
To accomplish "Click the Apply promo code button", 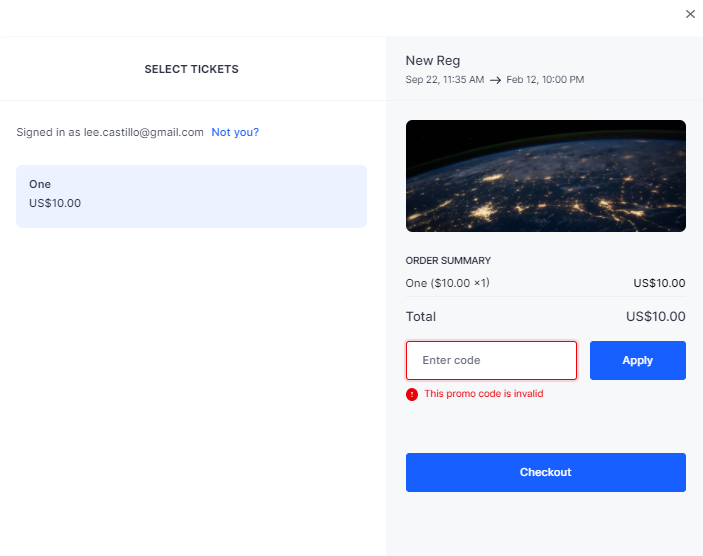I will coord(638,360).
